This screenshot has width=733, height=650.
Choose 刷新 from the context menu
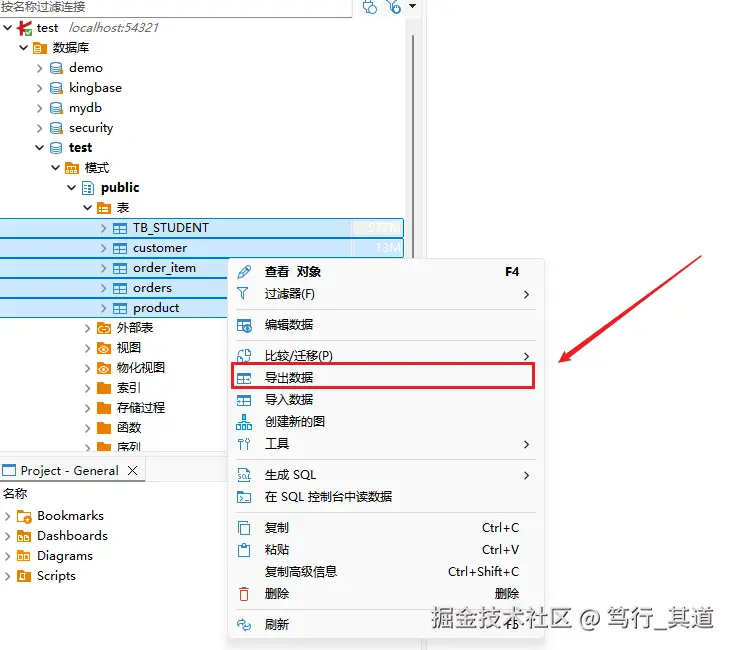(385, 625)
